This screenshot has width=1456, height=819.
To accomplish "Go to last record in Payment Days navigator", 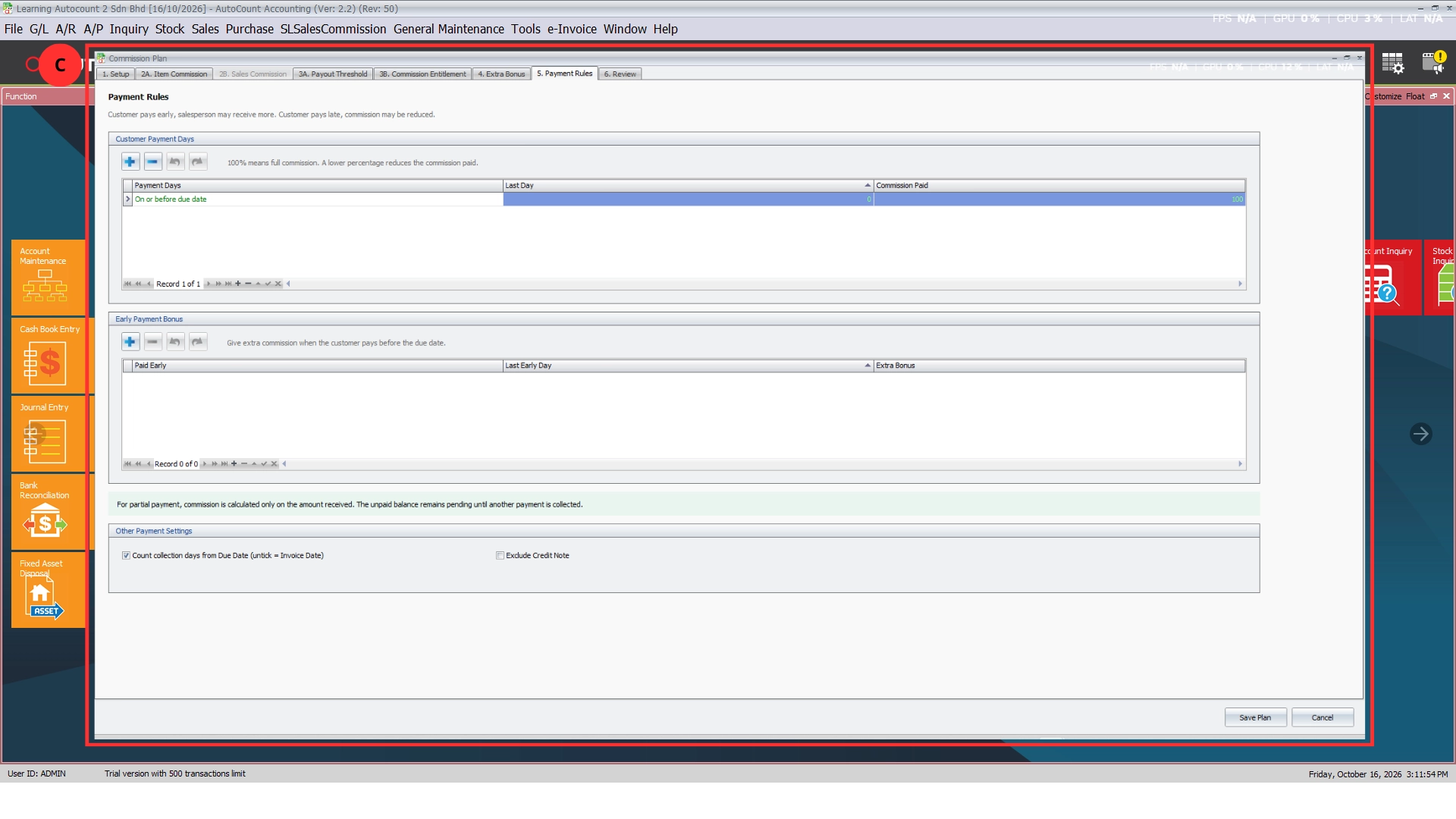I will click(x=227, y=284).
